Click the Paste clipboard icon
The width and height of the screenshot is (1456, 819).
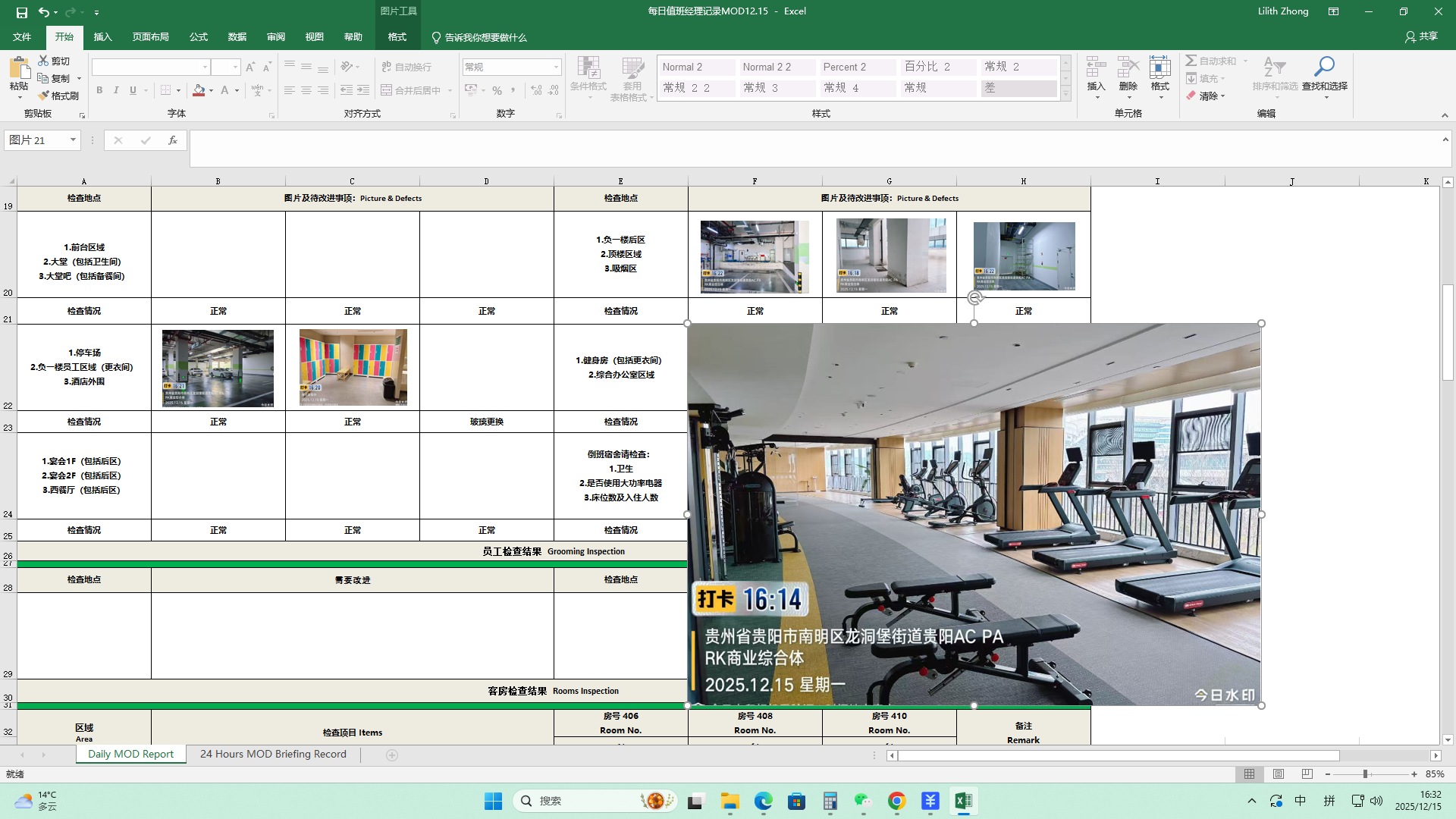[x=19, y=69]
